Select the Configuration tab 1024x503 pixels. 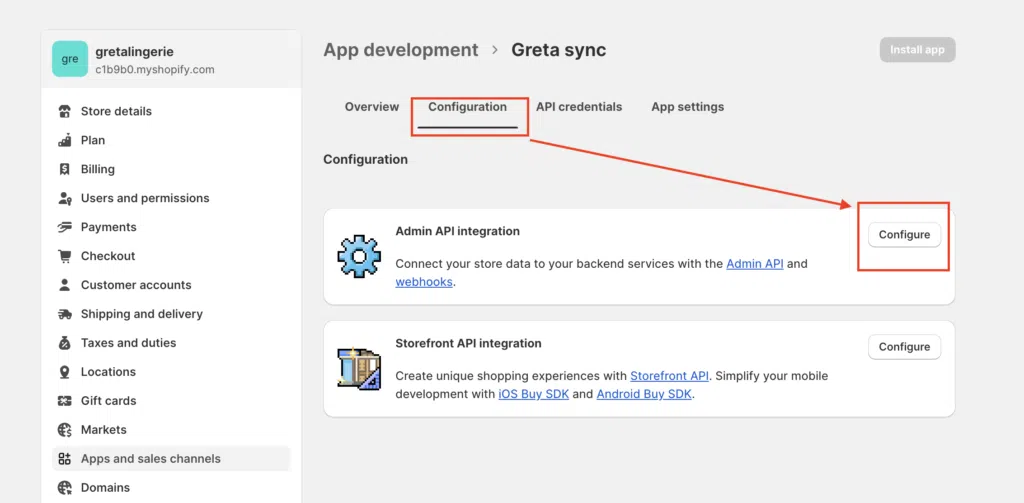click(x=468, y=106)
